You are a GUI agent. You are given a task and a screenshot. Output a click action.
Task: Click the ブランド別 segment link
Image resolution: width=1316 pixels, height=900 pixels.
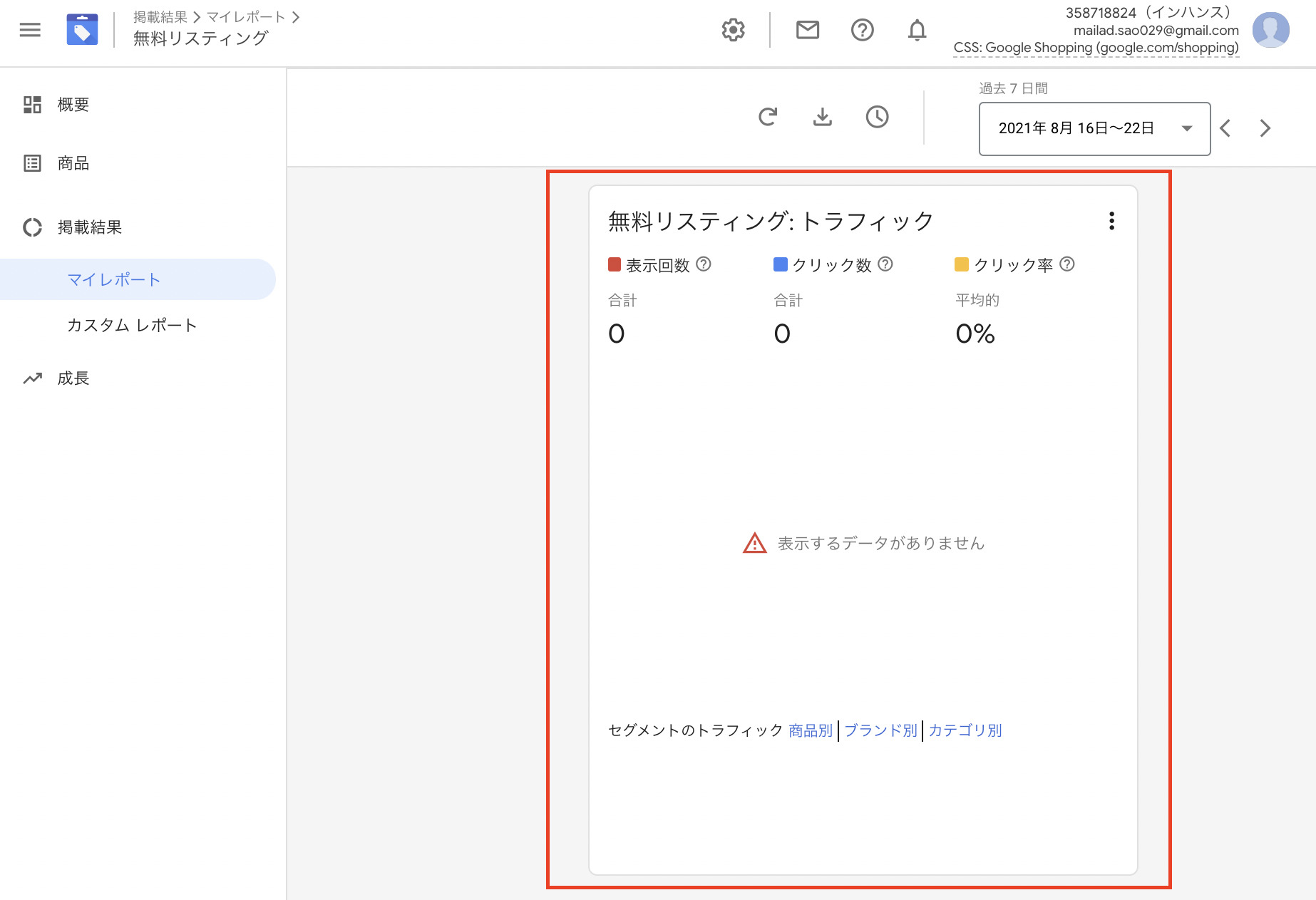pos(880,730)
